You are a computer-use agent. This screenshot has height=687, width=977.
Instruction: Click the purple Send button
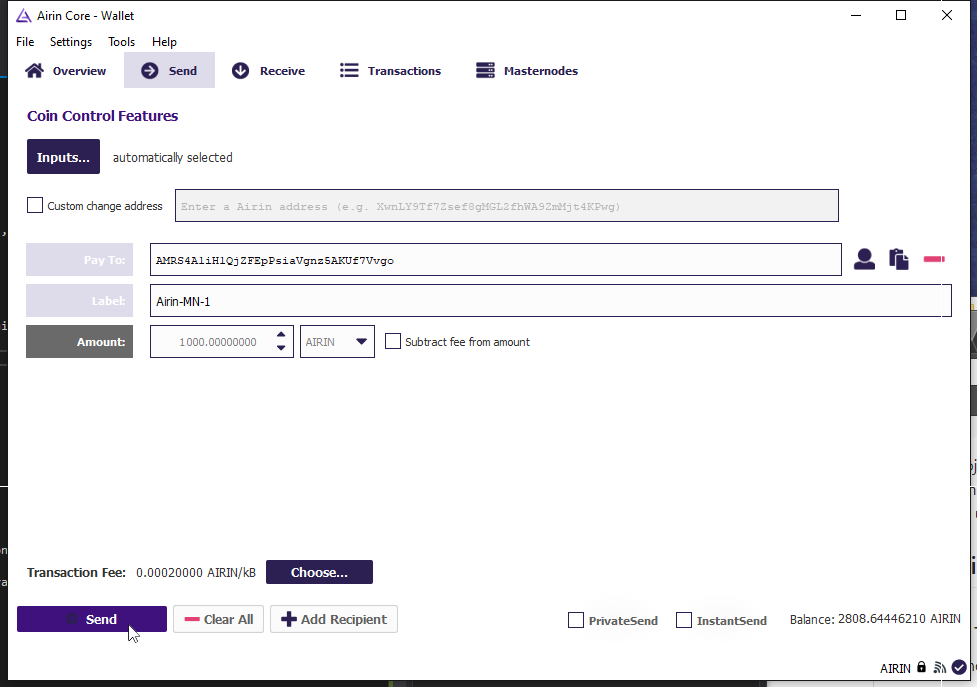(92, 619)
